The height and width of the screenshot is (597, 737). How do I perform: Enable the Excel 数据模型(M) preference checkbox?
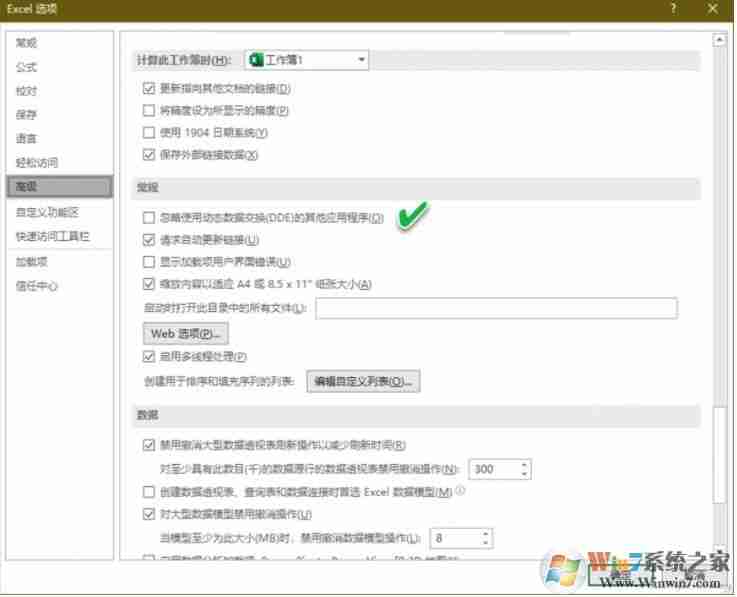(149, 492)
